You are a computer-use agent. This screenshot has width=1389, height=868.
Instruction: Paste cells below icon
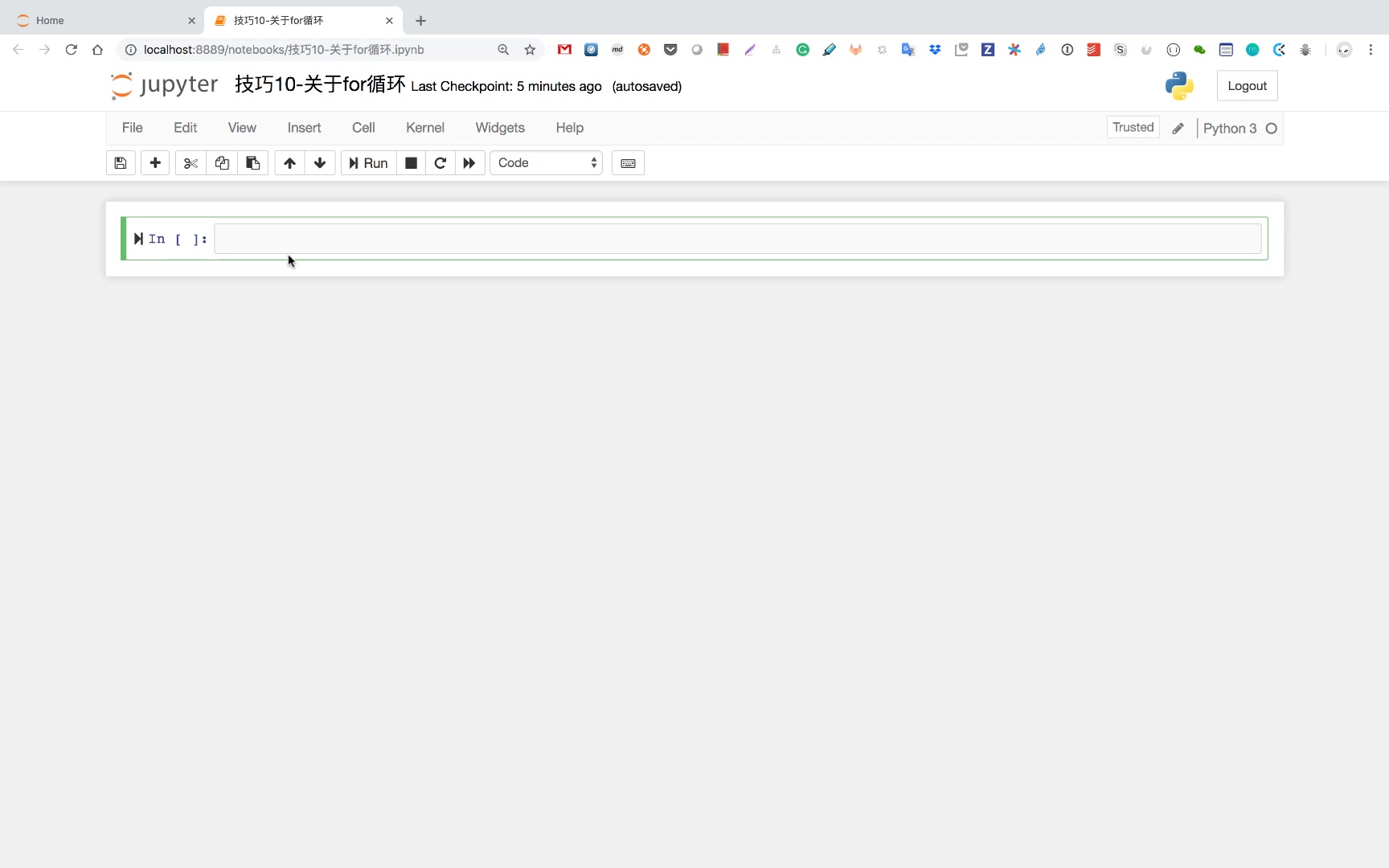pyautogui.click(x=252, y=163)
